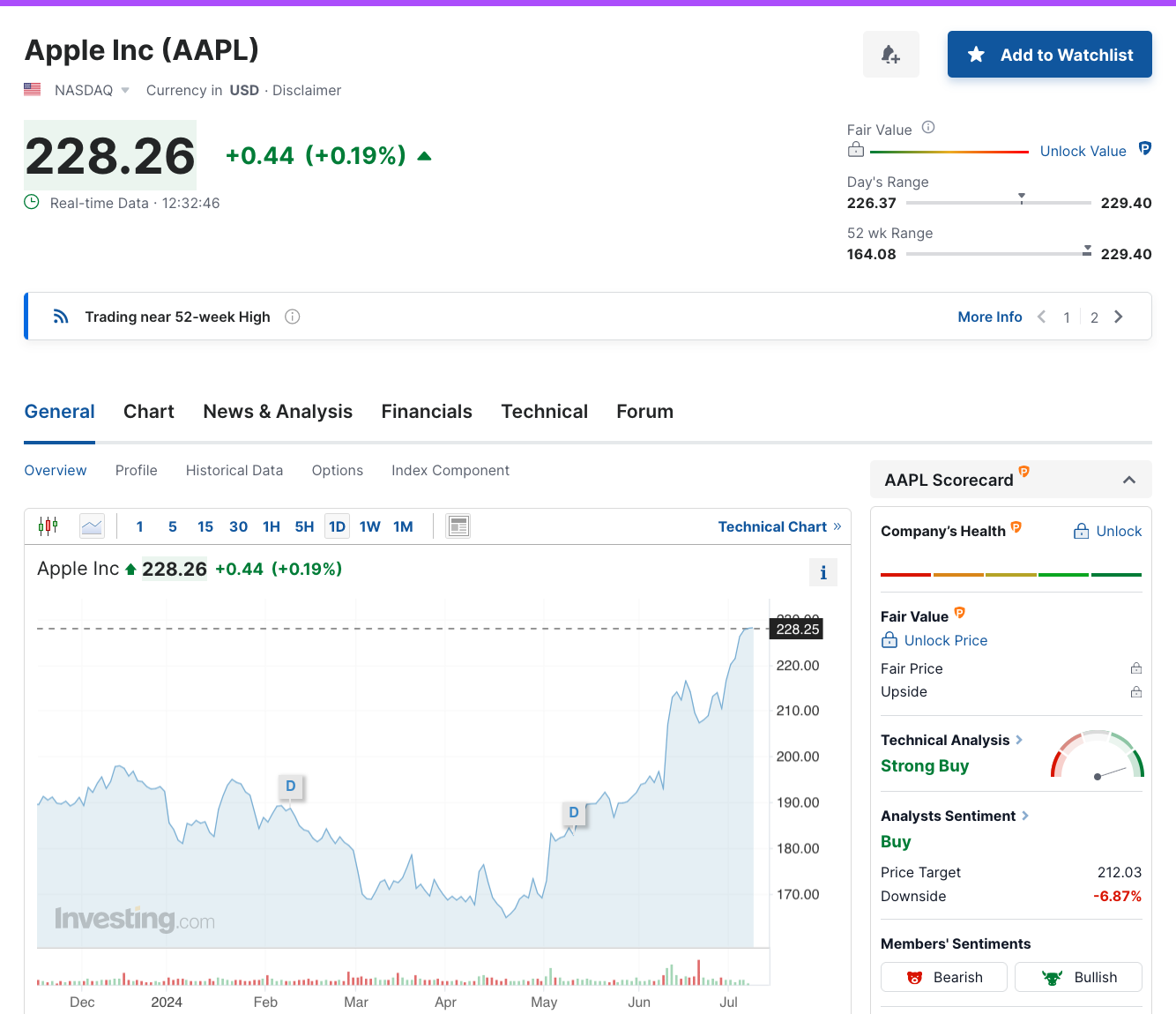
Task: Select the 5H chart interval
Action: (304, 526)
